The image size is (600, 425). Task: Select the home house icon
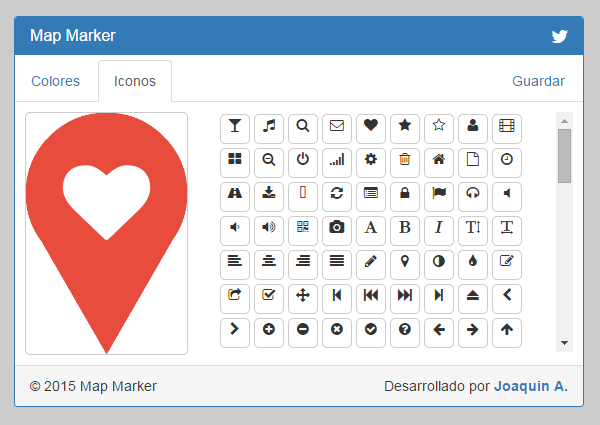(x=439, y=163)
